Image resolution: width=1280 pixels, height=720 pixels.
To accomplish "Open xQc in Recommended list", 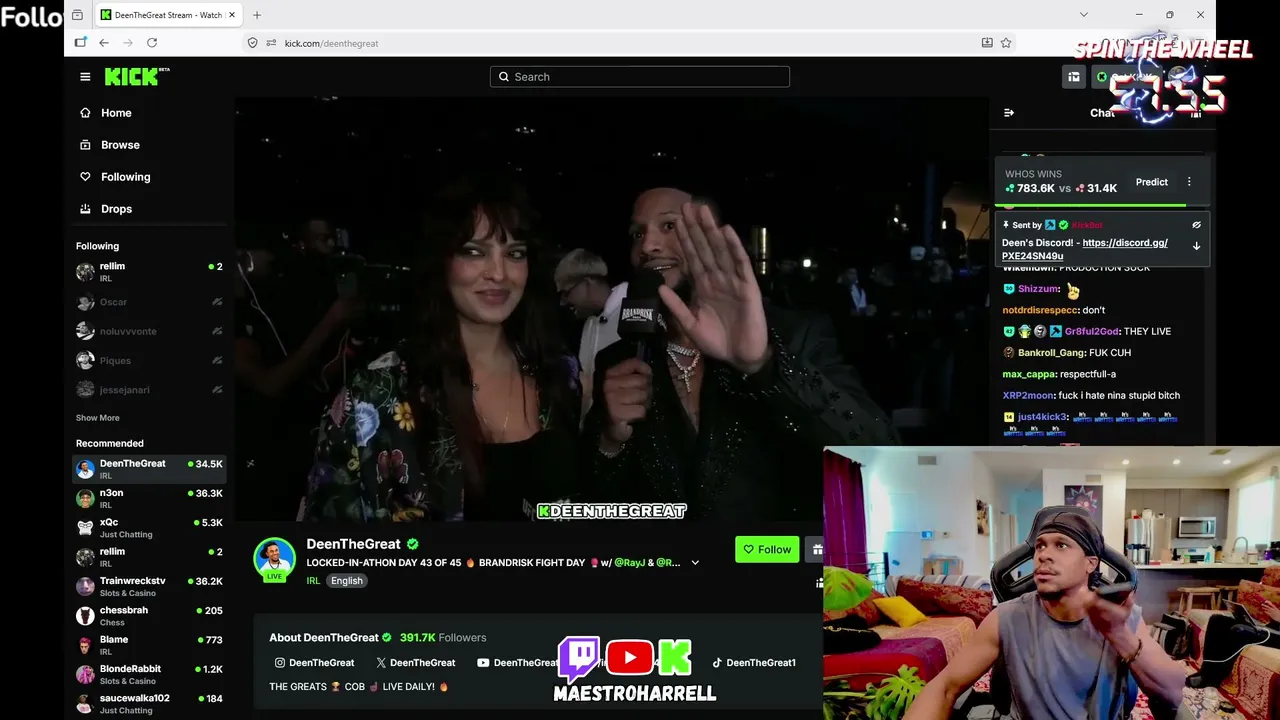I will [x=149, y=528].
